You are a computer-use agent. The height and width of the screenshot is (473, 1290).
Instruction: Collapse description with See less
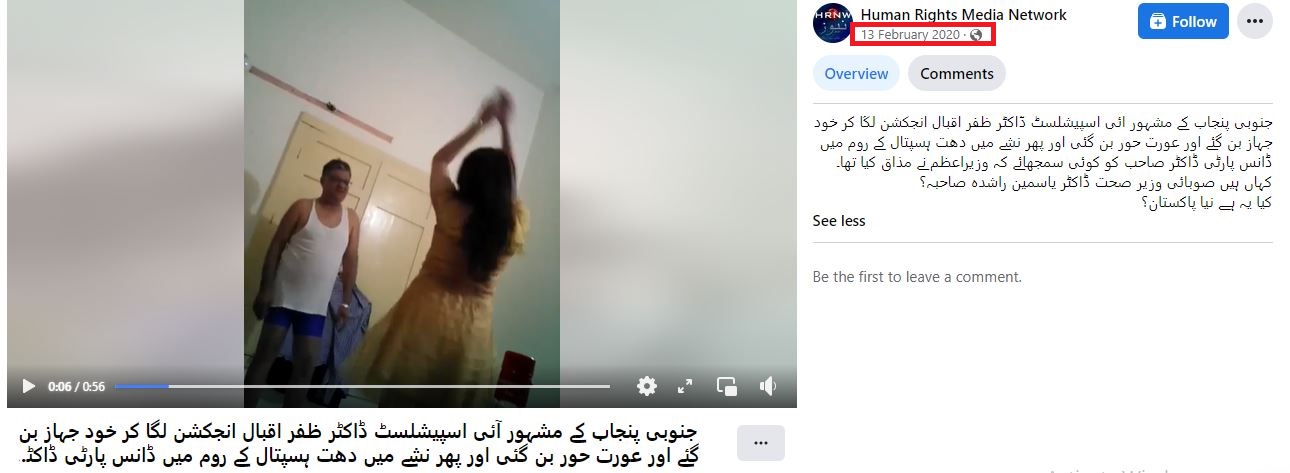[x=839, y=221]
